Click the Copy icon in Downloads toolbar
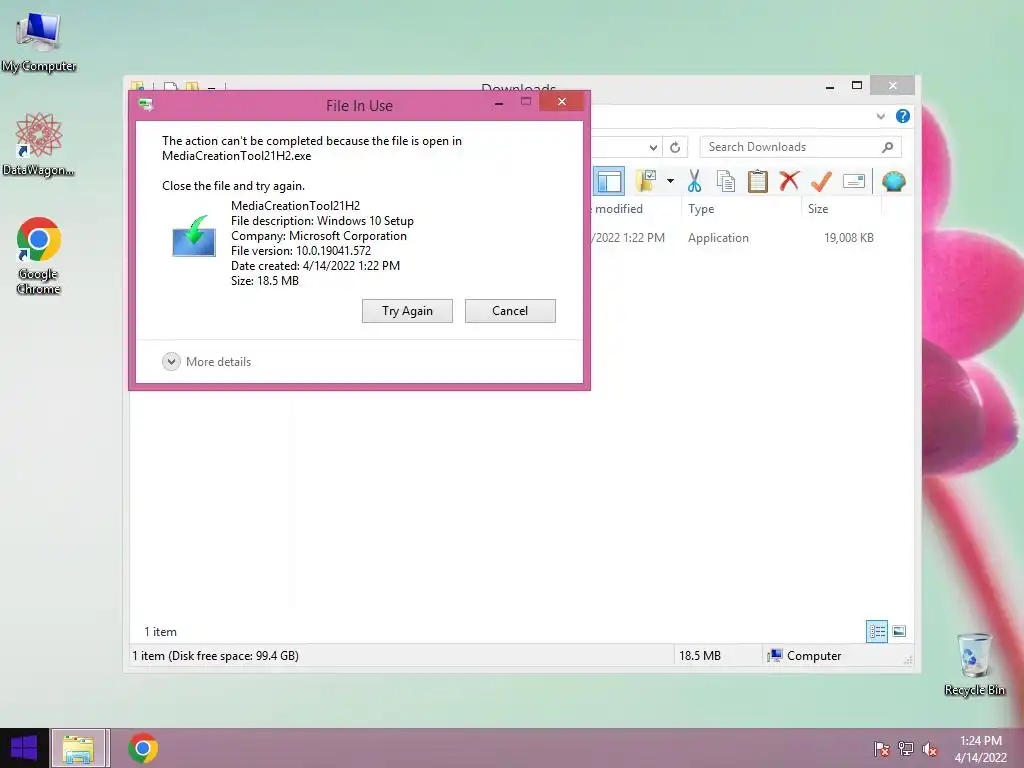Screen dimensions: 1024x768 [x=726, y=181]
